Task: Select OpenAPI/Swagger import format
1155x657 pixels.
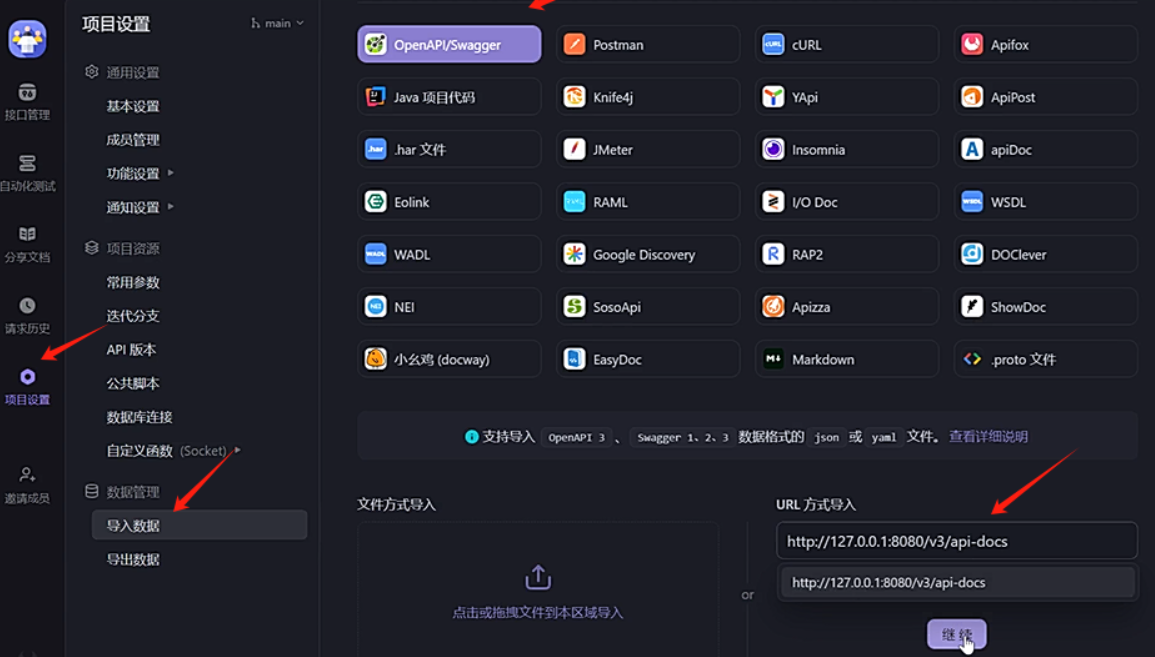Action: tap(449, 44)
